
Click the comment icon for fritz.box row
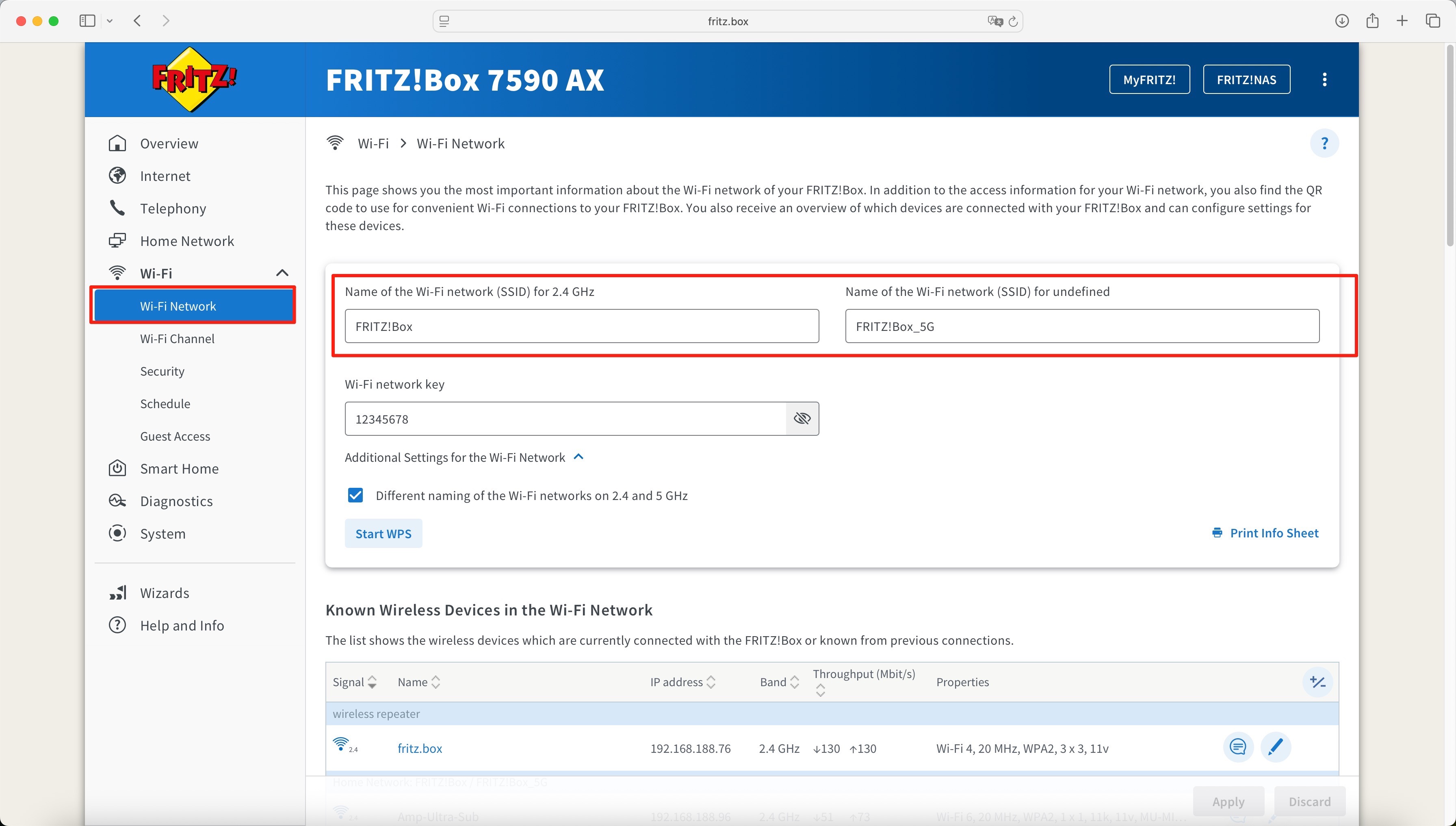[1238, 747]
